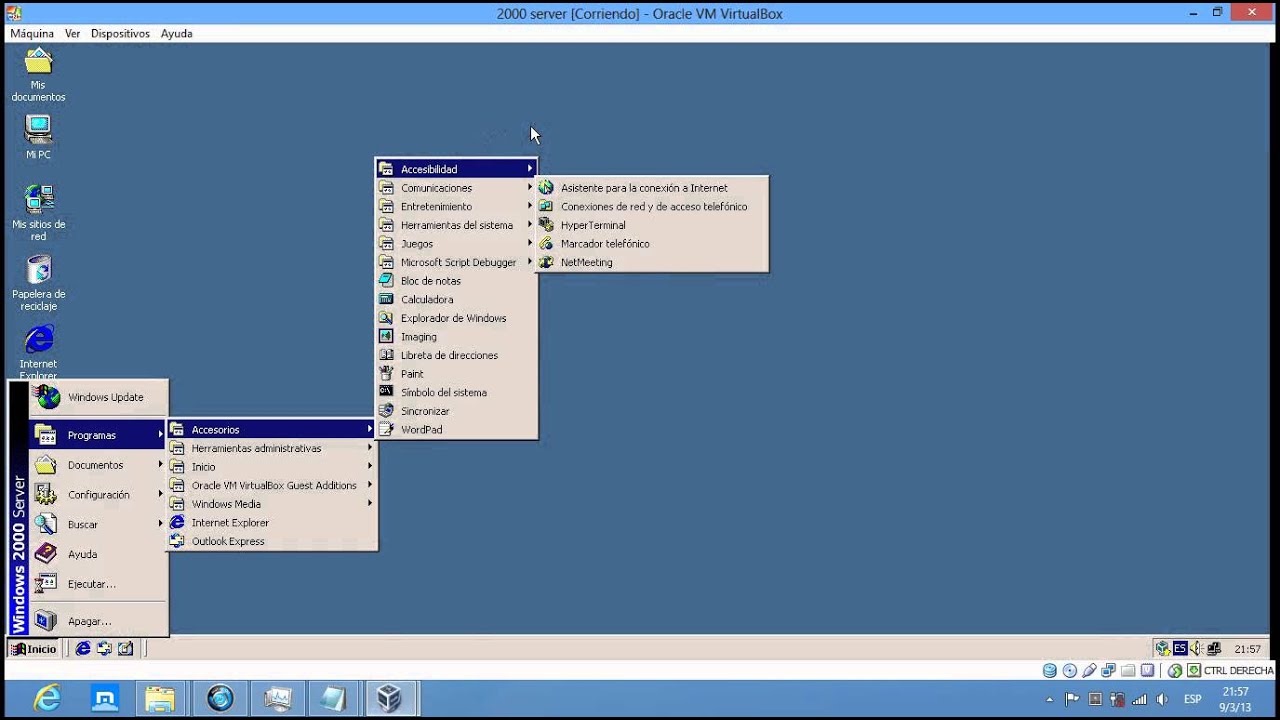The height and width of the screenshot is (720, 1280).
Task: Click the guest taskbar clock 21:57
Action: click(1247, 649)
